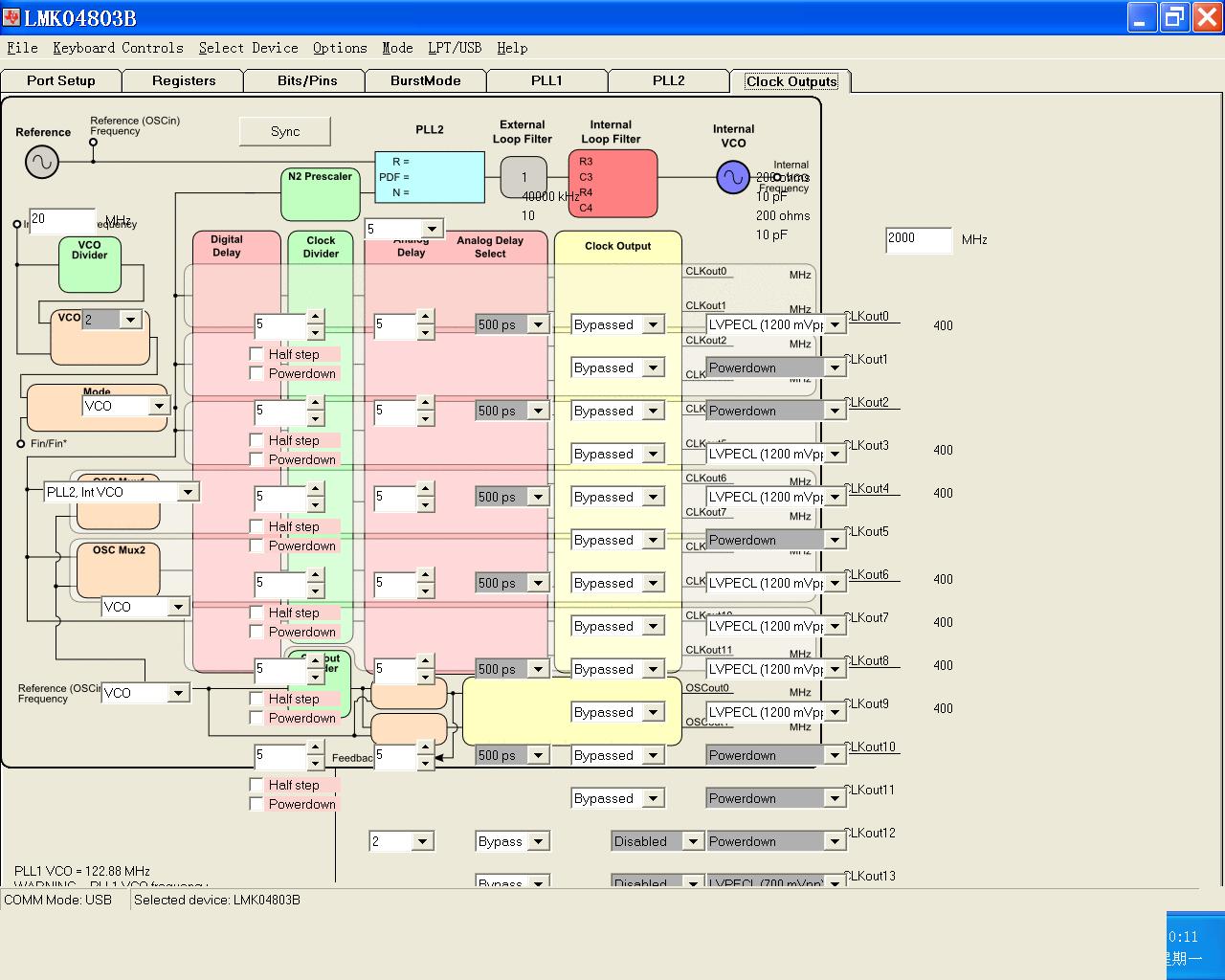Check the bottom-most Powerdown checkbox
This screenshot has width=1225, height=980.
tap(256, 804)
